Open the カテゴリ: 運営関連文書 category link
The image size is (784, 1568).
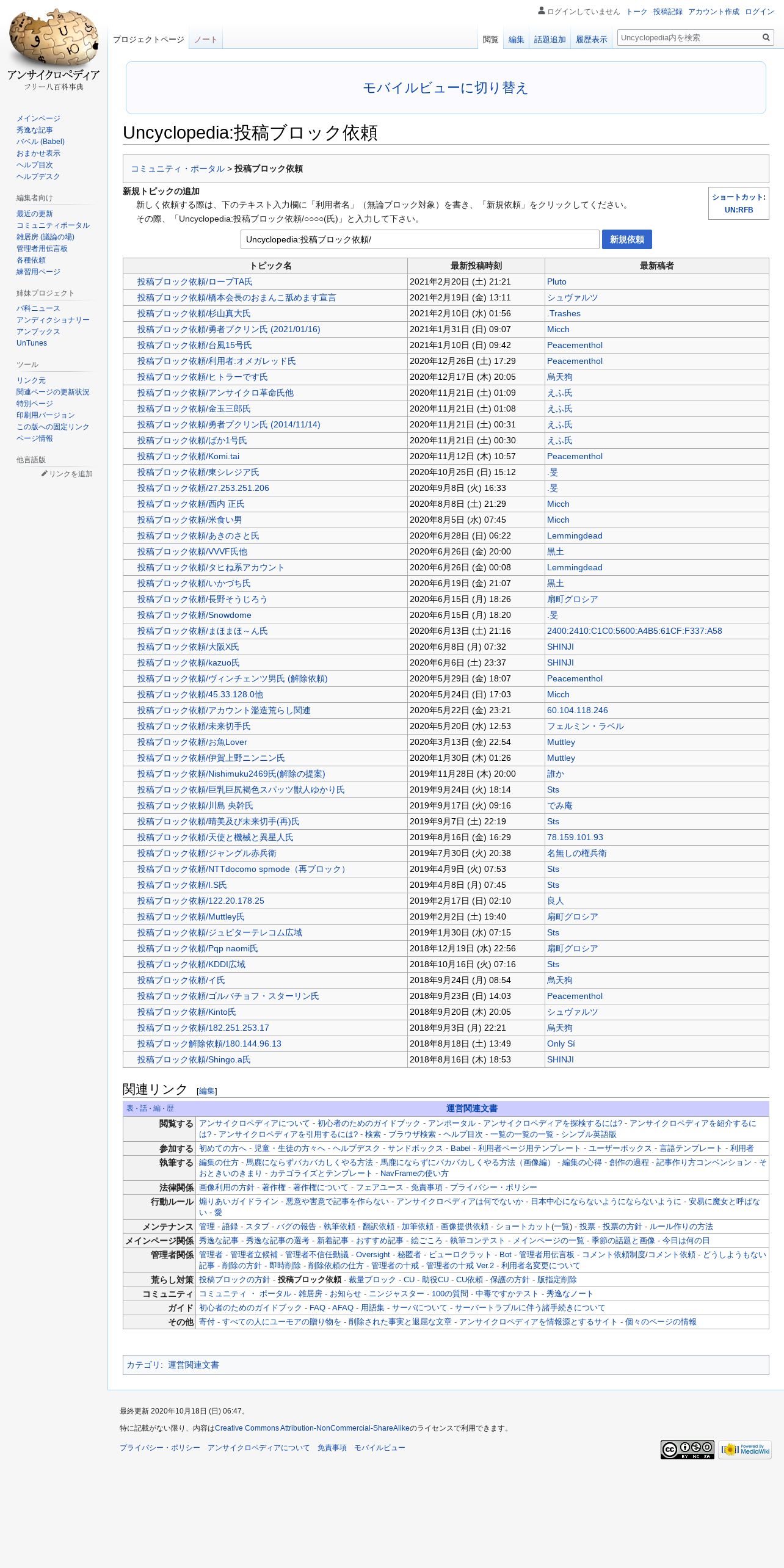pos(194,1365)
